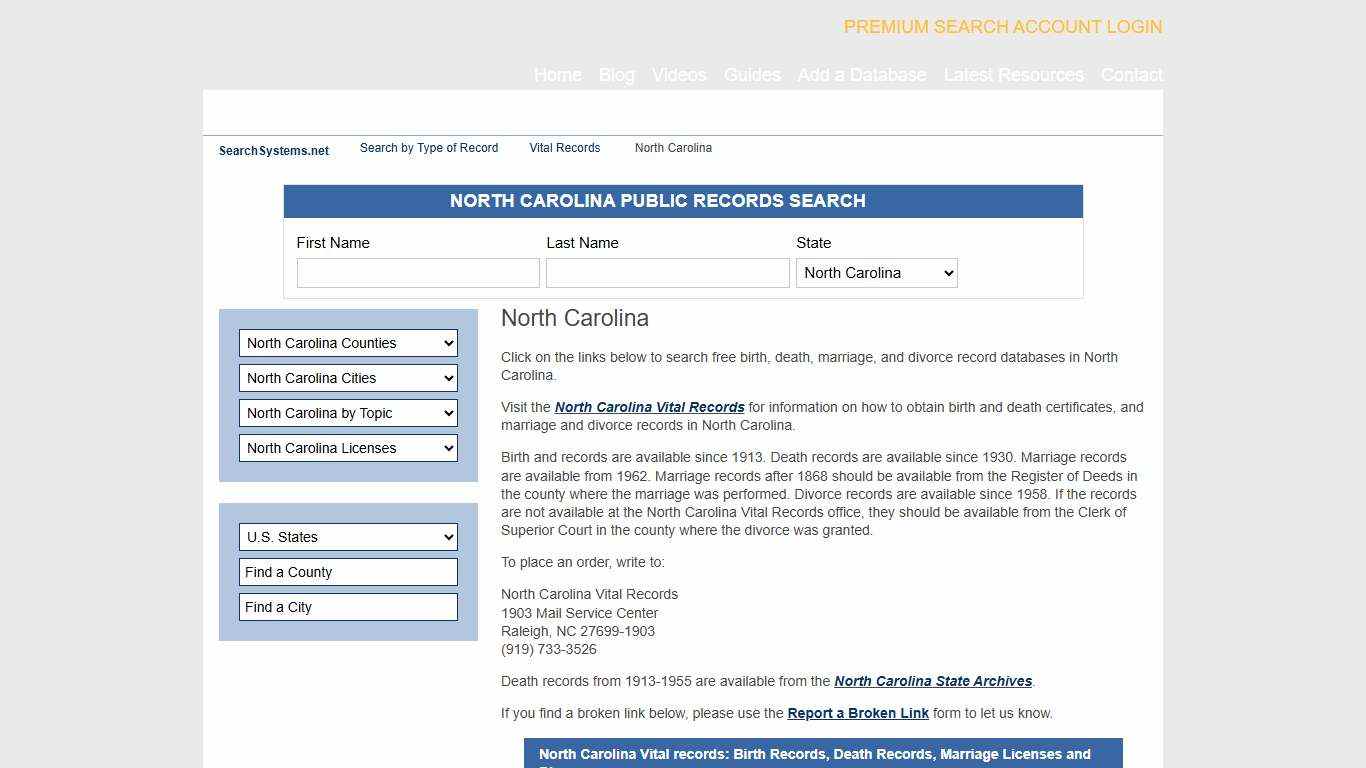Open the North Carolina Vital Records link
This screenshot has height=768, width=1366.
pyautogui.click(x=649, y=407)
